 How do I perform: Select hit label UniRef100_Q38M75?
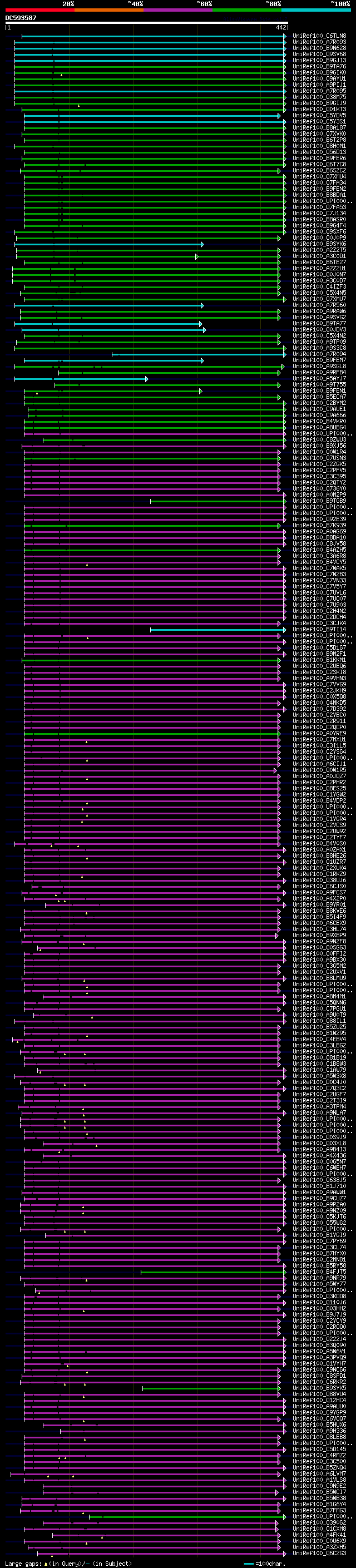pos(319,97)
